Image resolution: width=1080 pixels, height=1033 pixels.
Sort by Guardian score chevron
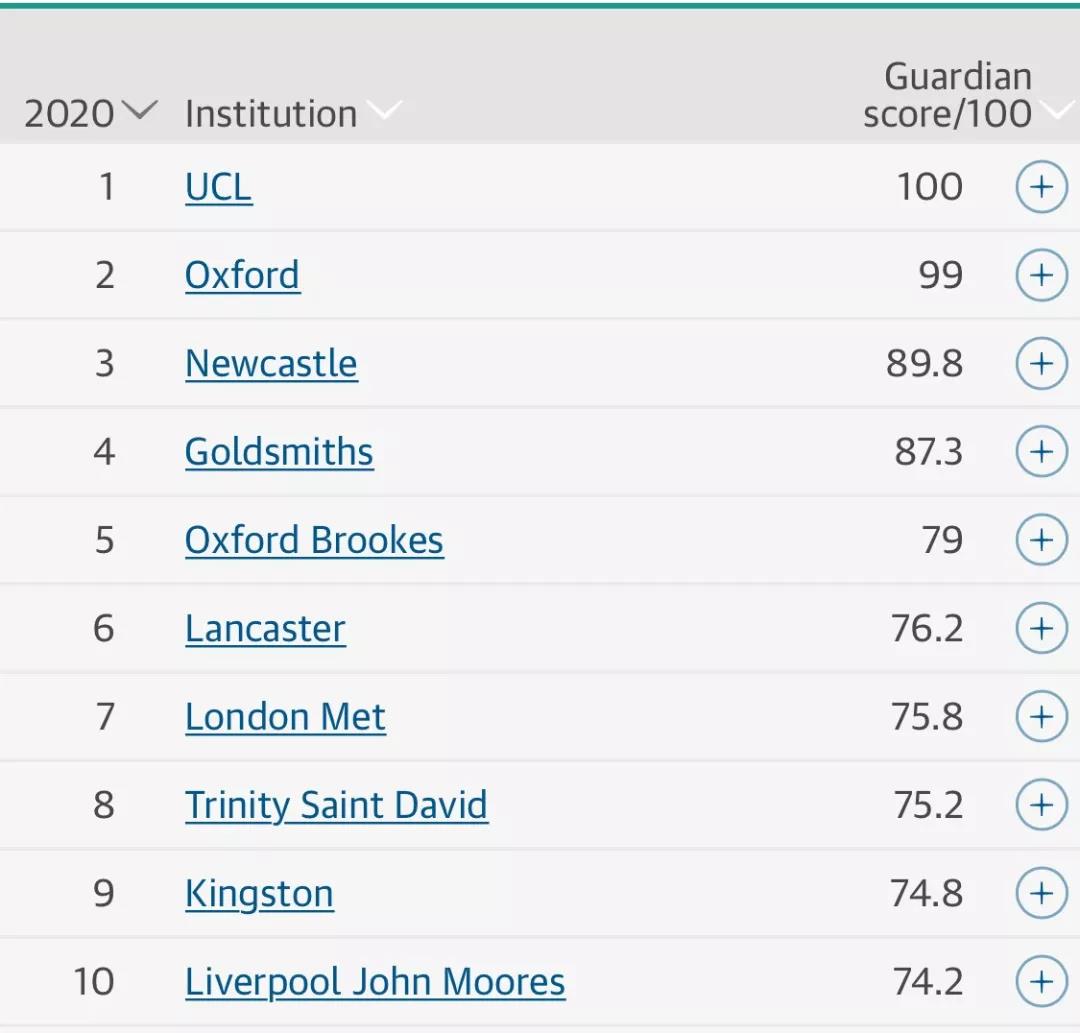click(1061, 110)
